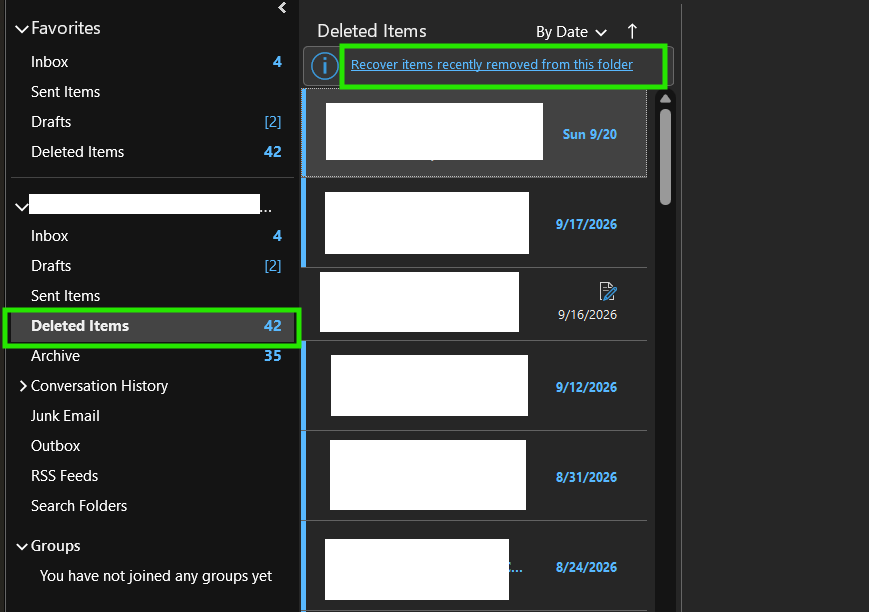Collapse the Favorites section
The height and width of the screenshot is (612, 869).
point(22,28)
